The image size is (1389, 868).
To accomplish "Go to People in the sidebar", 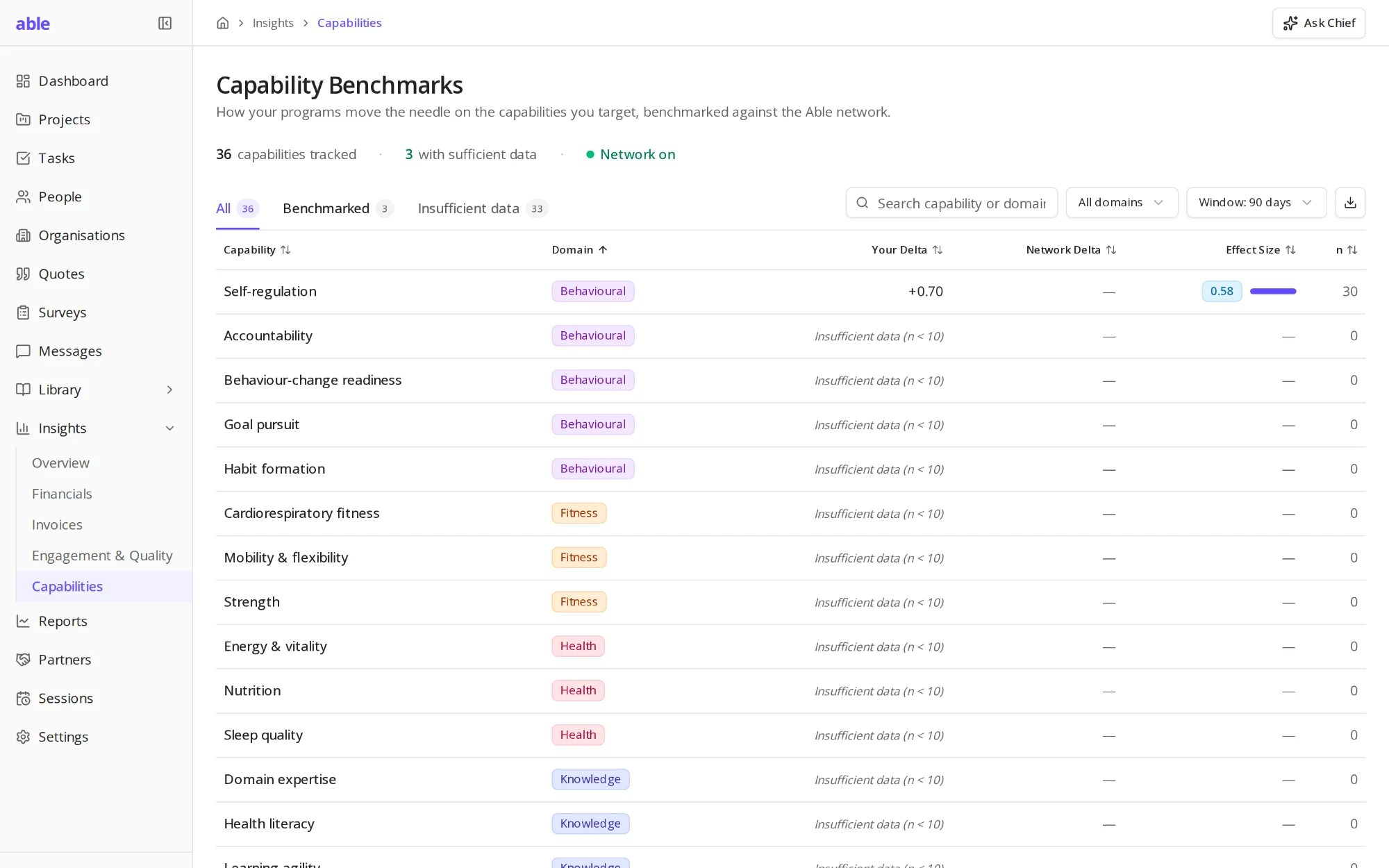I will coord(97,197).
